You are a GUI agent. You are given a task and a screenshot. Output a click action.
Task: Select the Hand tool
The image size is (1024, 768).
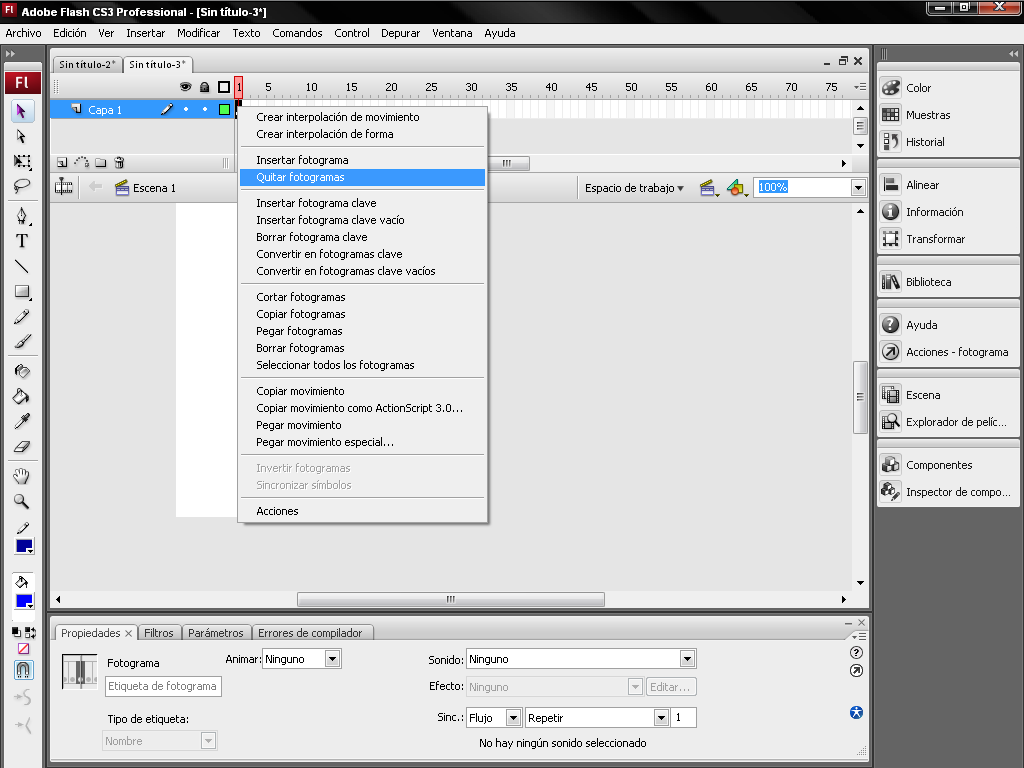pos(22,476)
